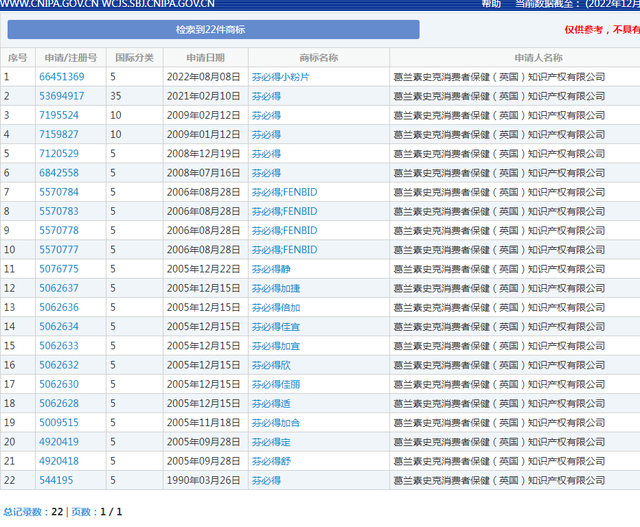Viewport: 640px width, 527px height.
Task: Open the 帮助 help link
Action: coord(491,4)
